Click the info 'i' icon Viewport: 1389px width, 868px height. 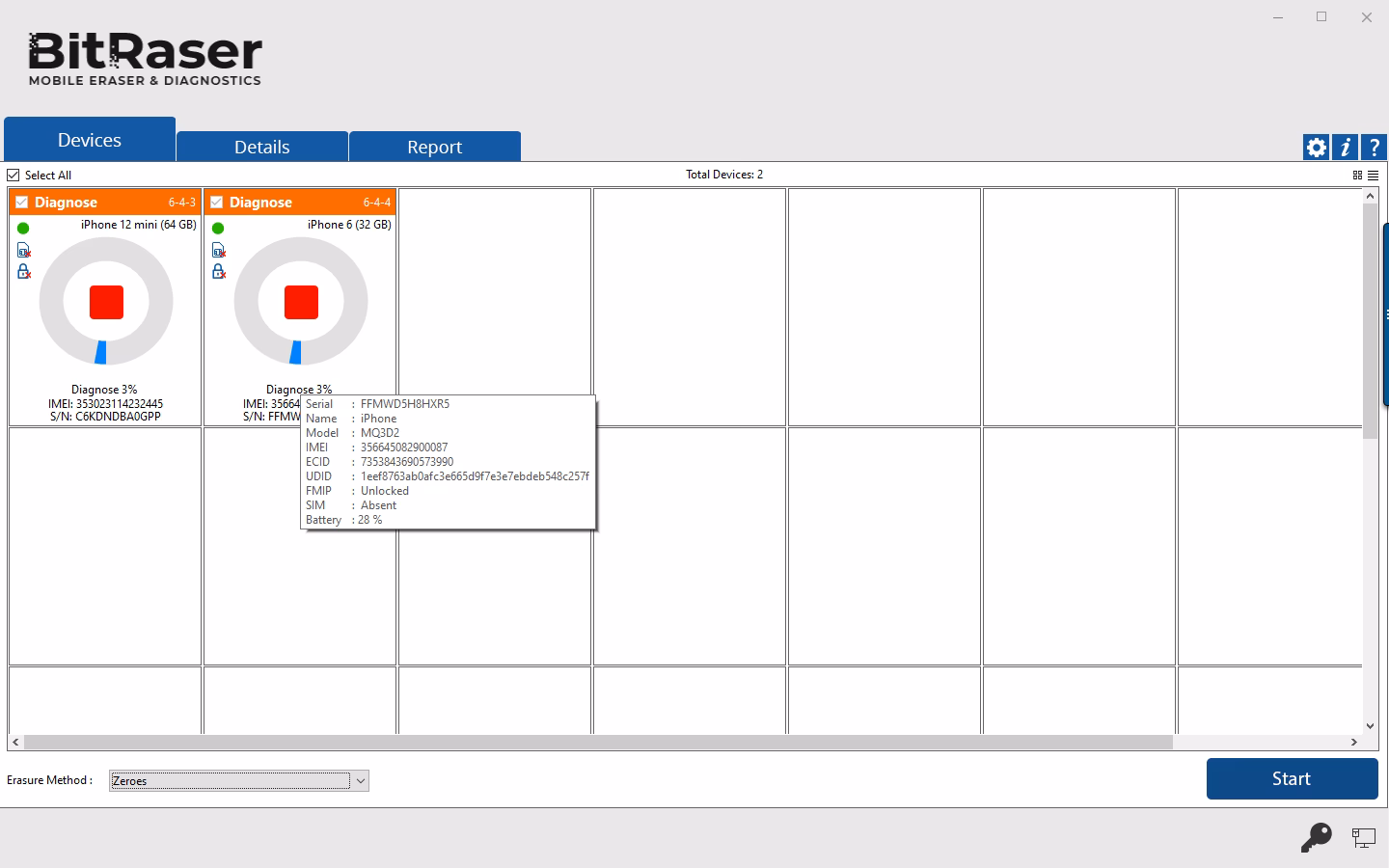tap(1345, 147)
